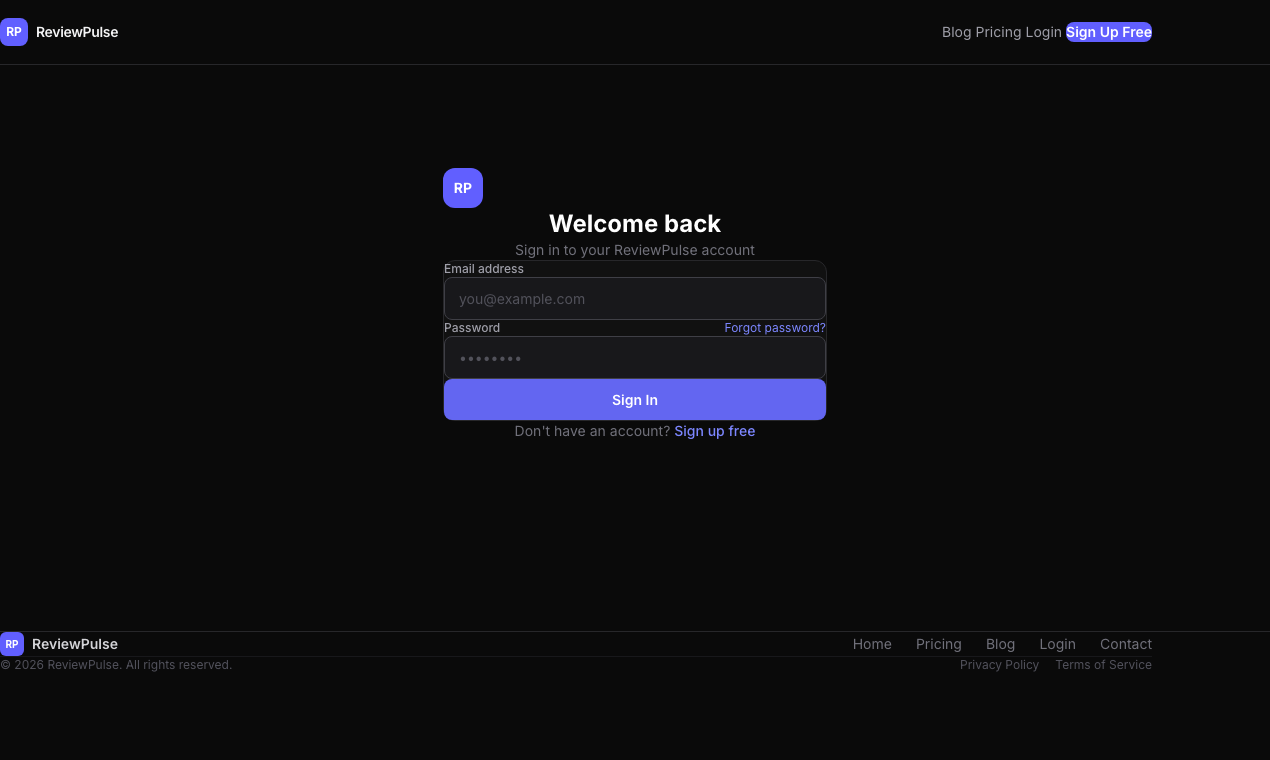
Task: Open the Forgot password link
Action: (x=774, y=327)
